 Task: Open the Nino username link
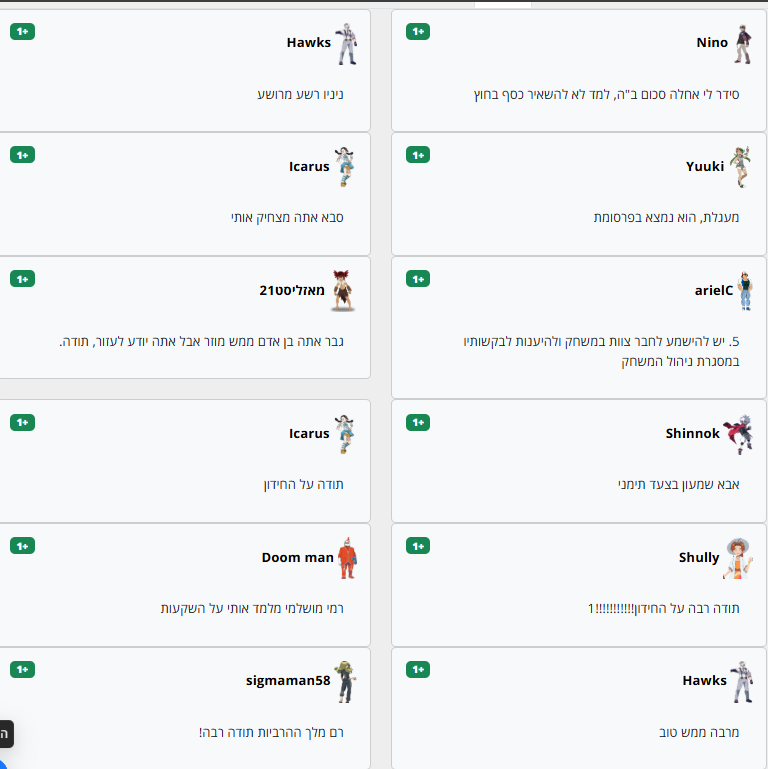(712, 43)
